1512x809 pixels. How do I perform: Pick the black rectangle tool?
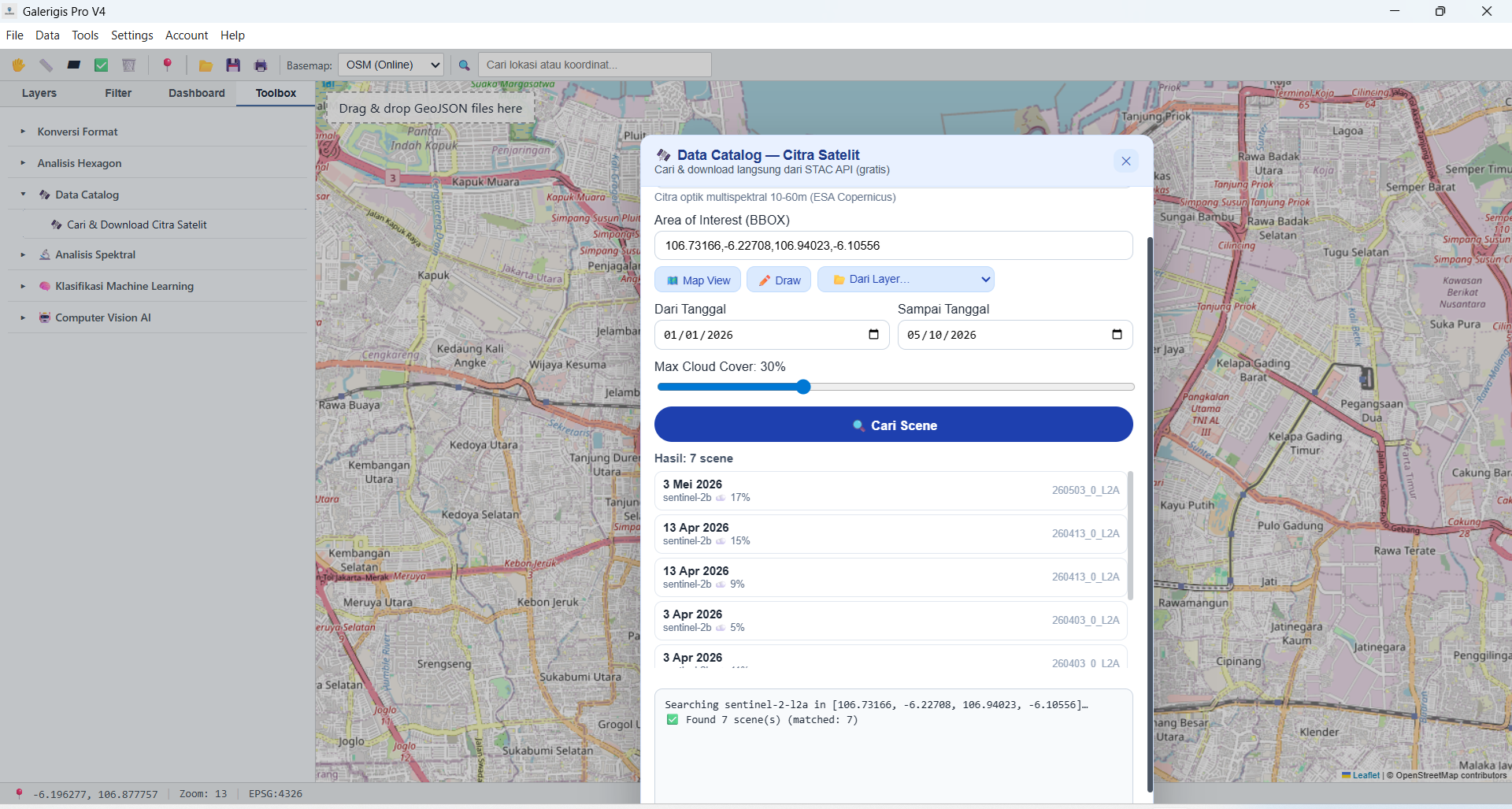pyautogui.click(x=74, y=65)
